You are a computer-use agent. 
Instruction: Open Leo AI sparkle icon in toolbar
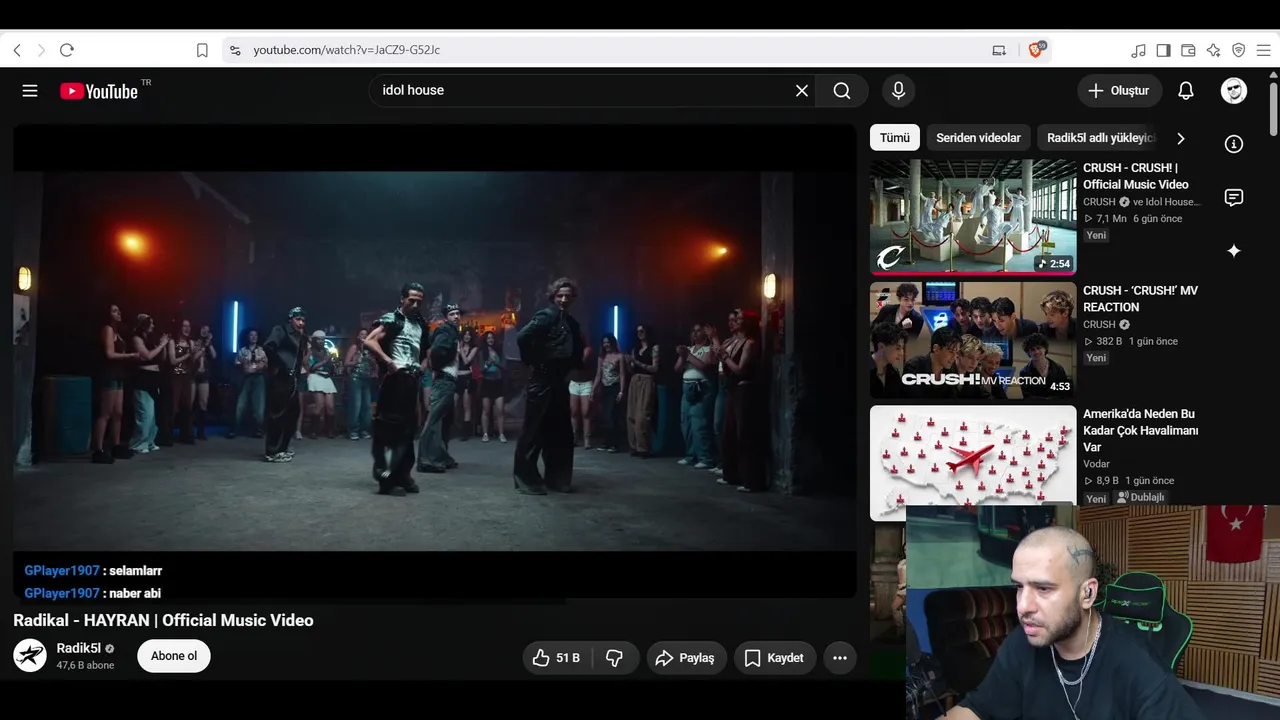pos(1213,50)
